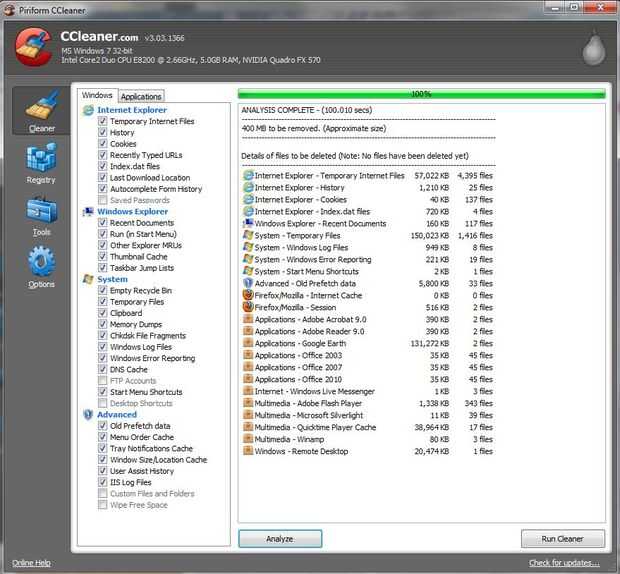This screenshot has height=574, width=620.
Task: Uncheck the Thumbnail Cache checkbox
Action: (x=103, y=257)
